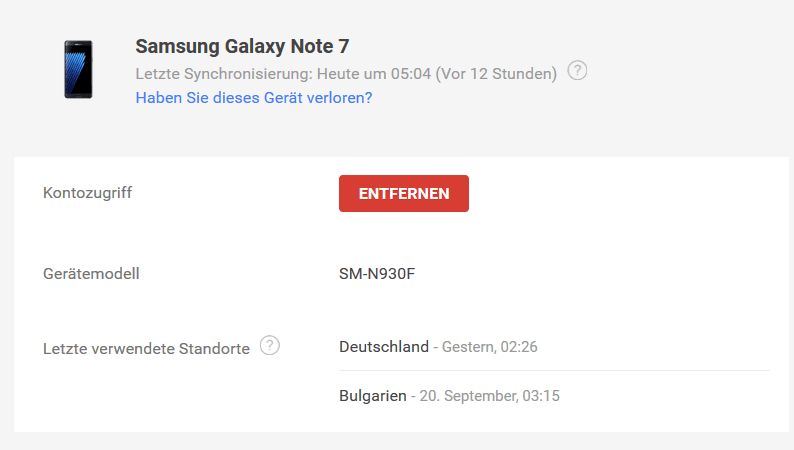Click the divider line between Deutschland and Bulgarien
Image resolution: width=794 pixels, height=450 pixels.
(x=554, y=371)
